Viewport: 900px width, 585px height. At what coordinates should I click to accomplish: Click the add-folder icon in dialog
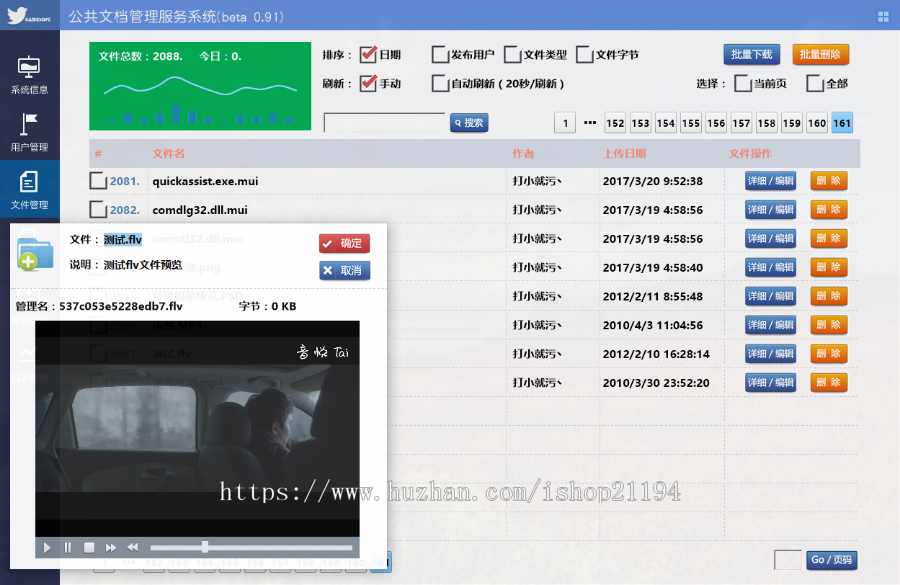pos(34,253)
